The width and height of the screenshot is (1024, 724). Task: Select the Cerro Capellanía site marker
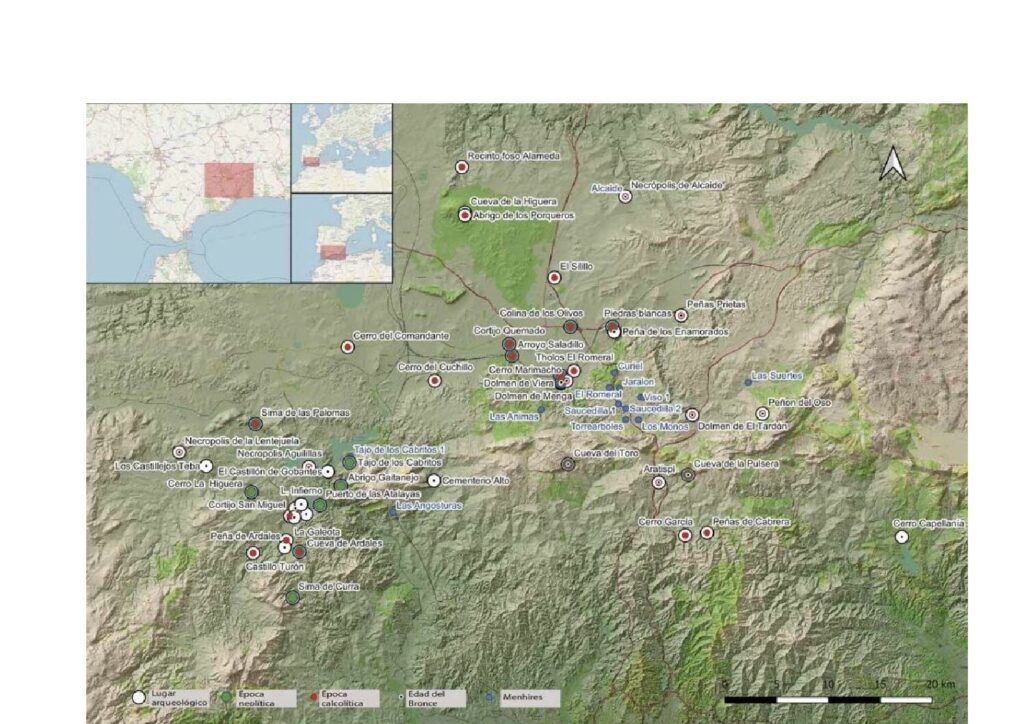click(x=901, y=536)
